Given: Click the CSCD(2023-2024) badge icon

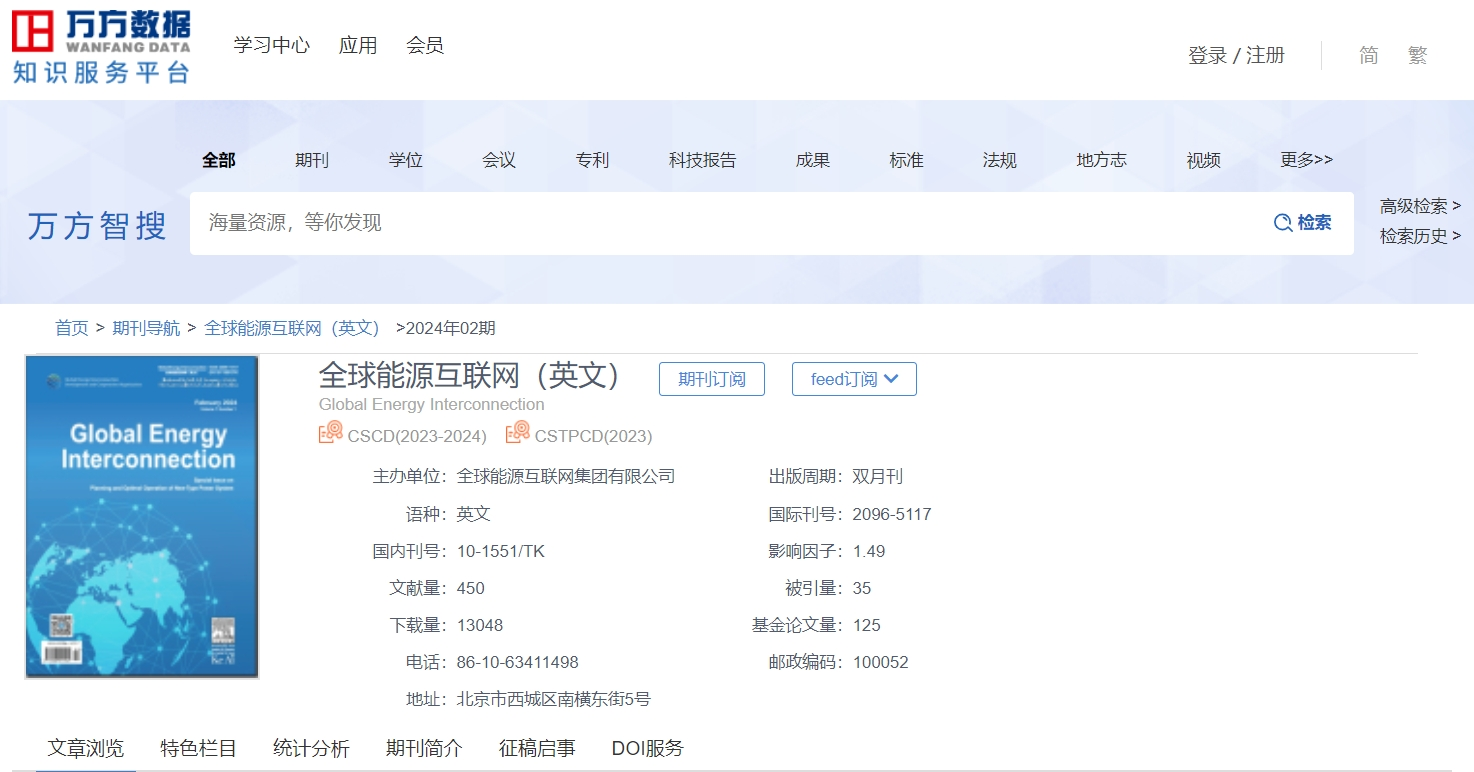Looking at the screenshot, I should (331, 433).
